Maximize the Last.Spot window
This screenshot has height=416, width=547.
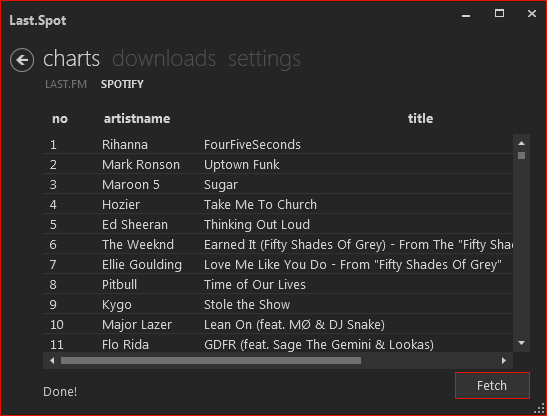click(x=499, y=14)
